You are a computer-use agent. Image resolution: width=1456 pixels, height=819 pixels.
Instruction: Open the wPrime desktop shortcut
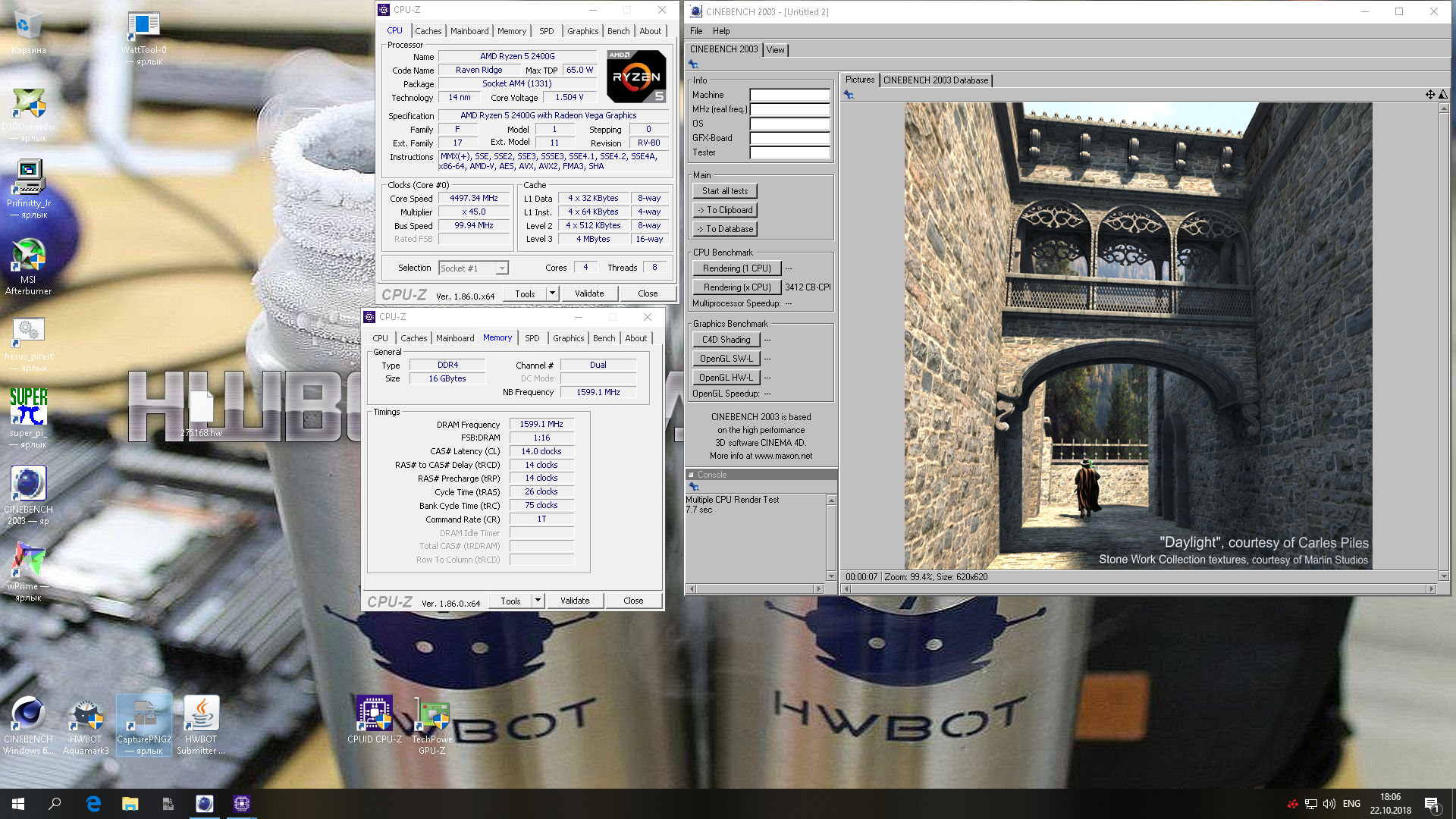[x=28, y=572]
